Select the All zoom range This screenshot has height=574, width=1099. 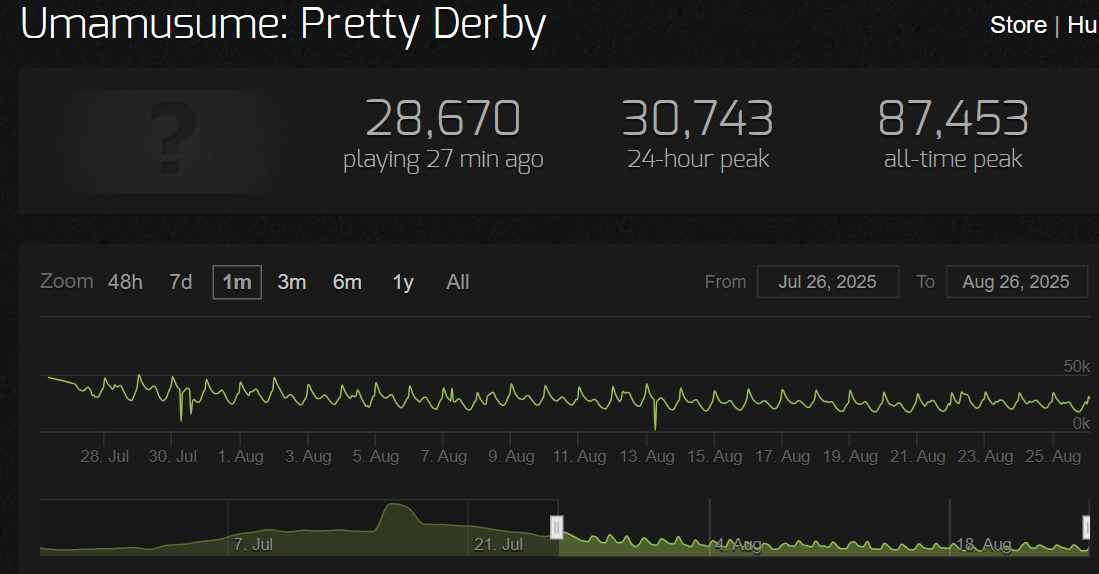click(458, 282)
